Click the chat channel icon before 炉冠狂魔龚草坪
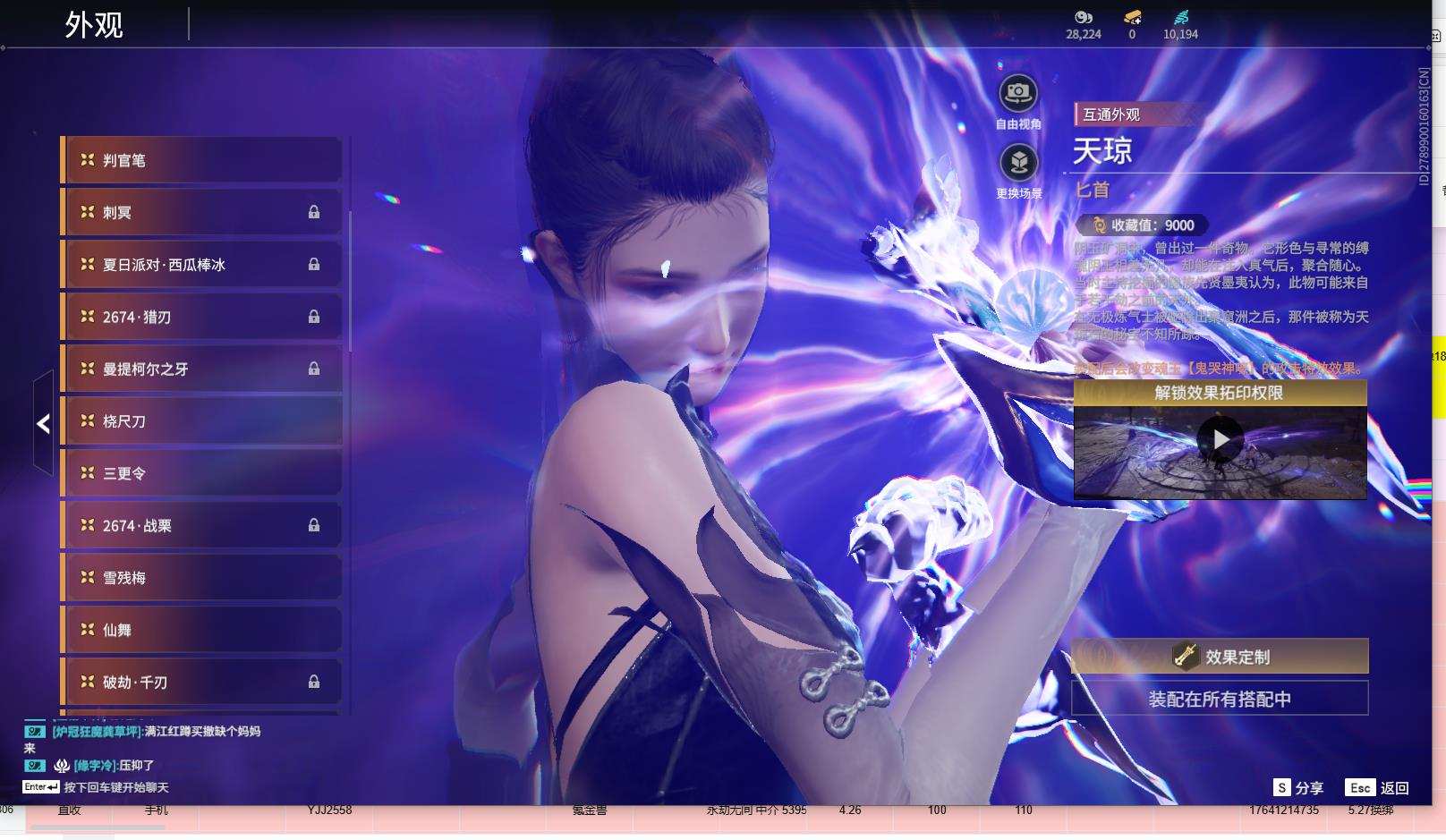This screenshot has width=1446, height=840. tap(35, 731)
